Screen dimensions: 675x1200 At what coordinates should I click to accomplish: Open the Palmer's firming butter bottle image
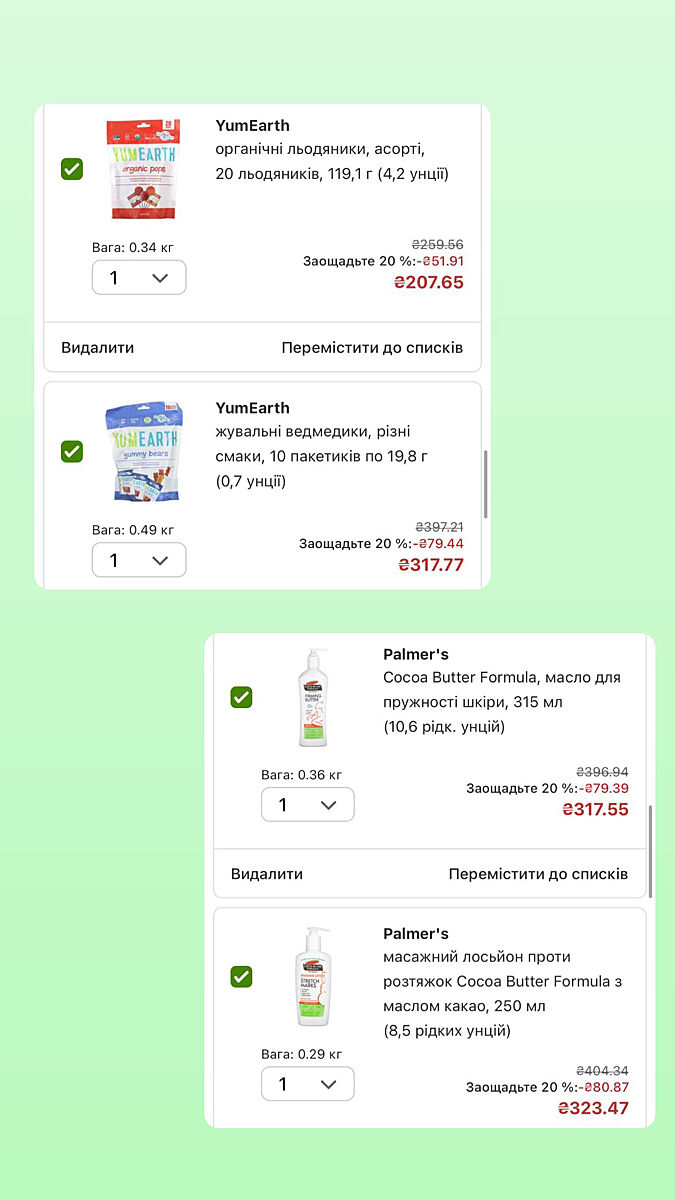pyautogui.click(x=311, y=697)
